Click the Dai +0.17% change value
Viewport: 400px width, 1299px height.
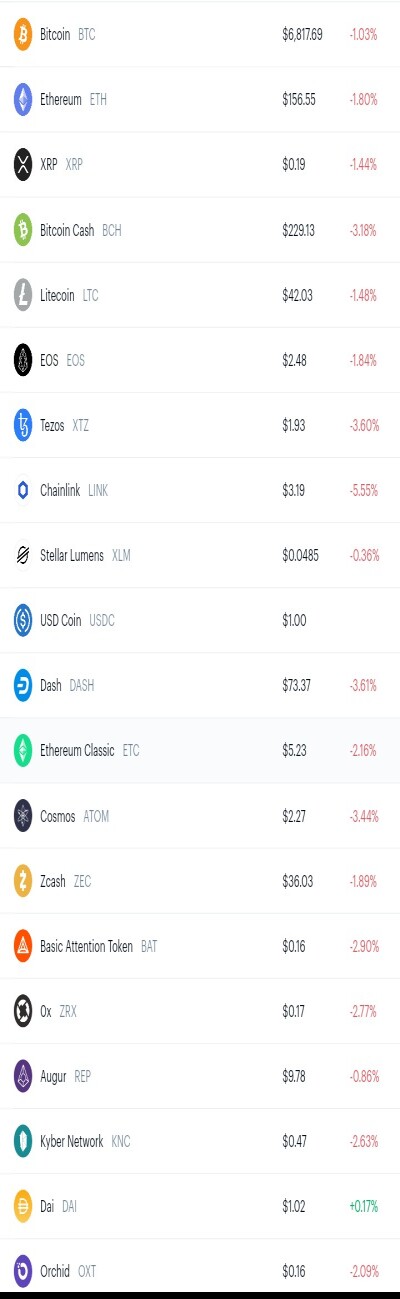click(x=364, y=1206)
